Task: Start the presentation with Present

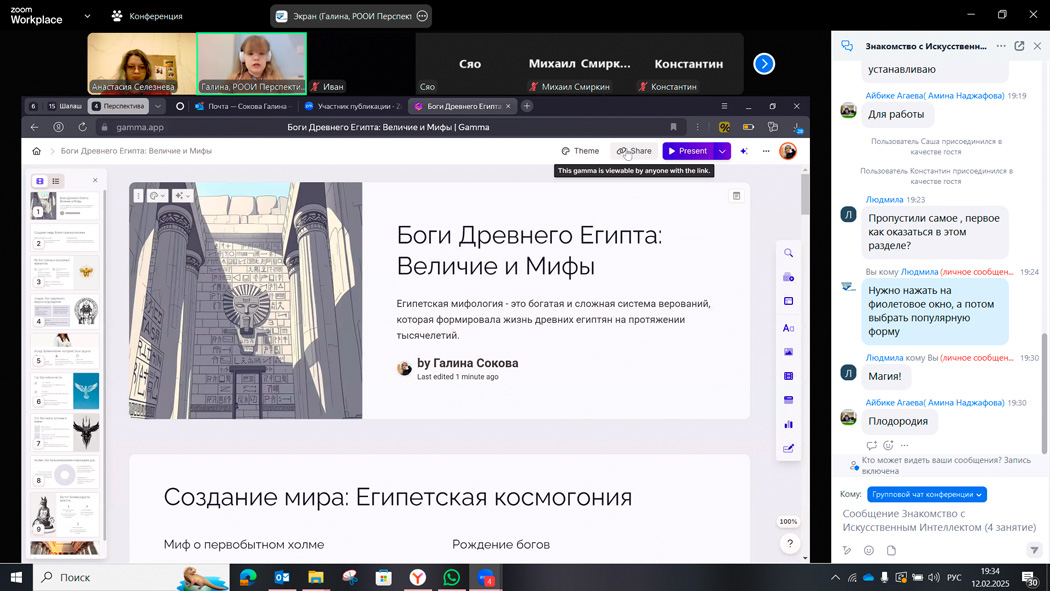Action: tap(688, 151)
